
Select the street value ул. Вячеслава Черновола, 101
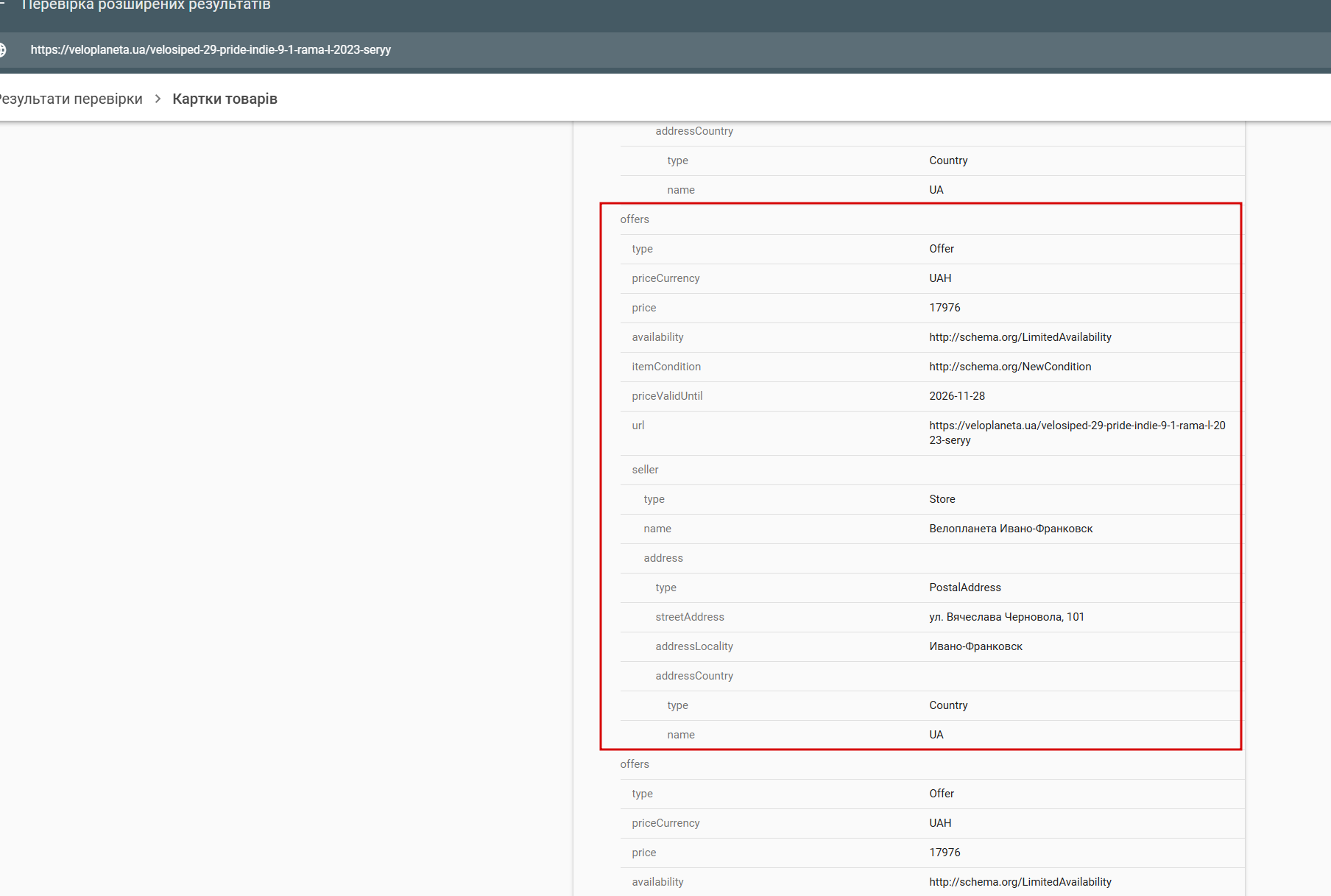tap(1006, 617)
